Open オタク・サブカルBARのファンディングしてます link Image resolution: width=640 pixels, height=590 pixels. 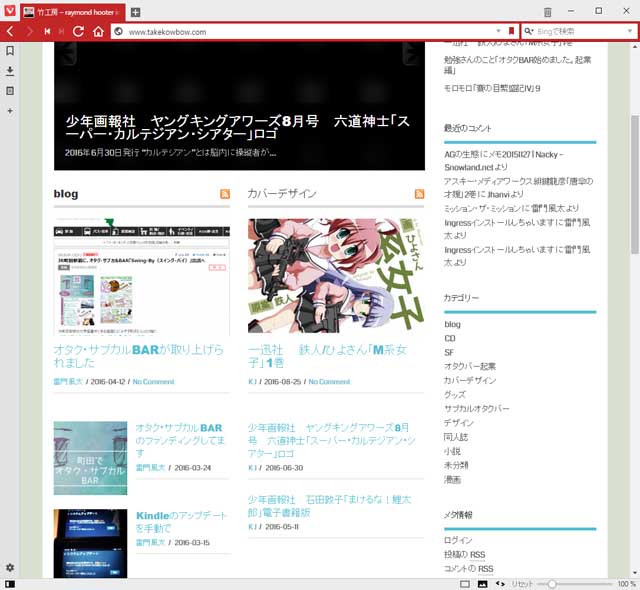point(180,440)
